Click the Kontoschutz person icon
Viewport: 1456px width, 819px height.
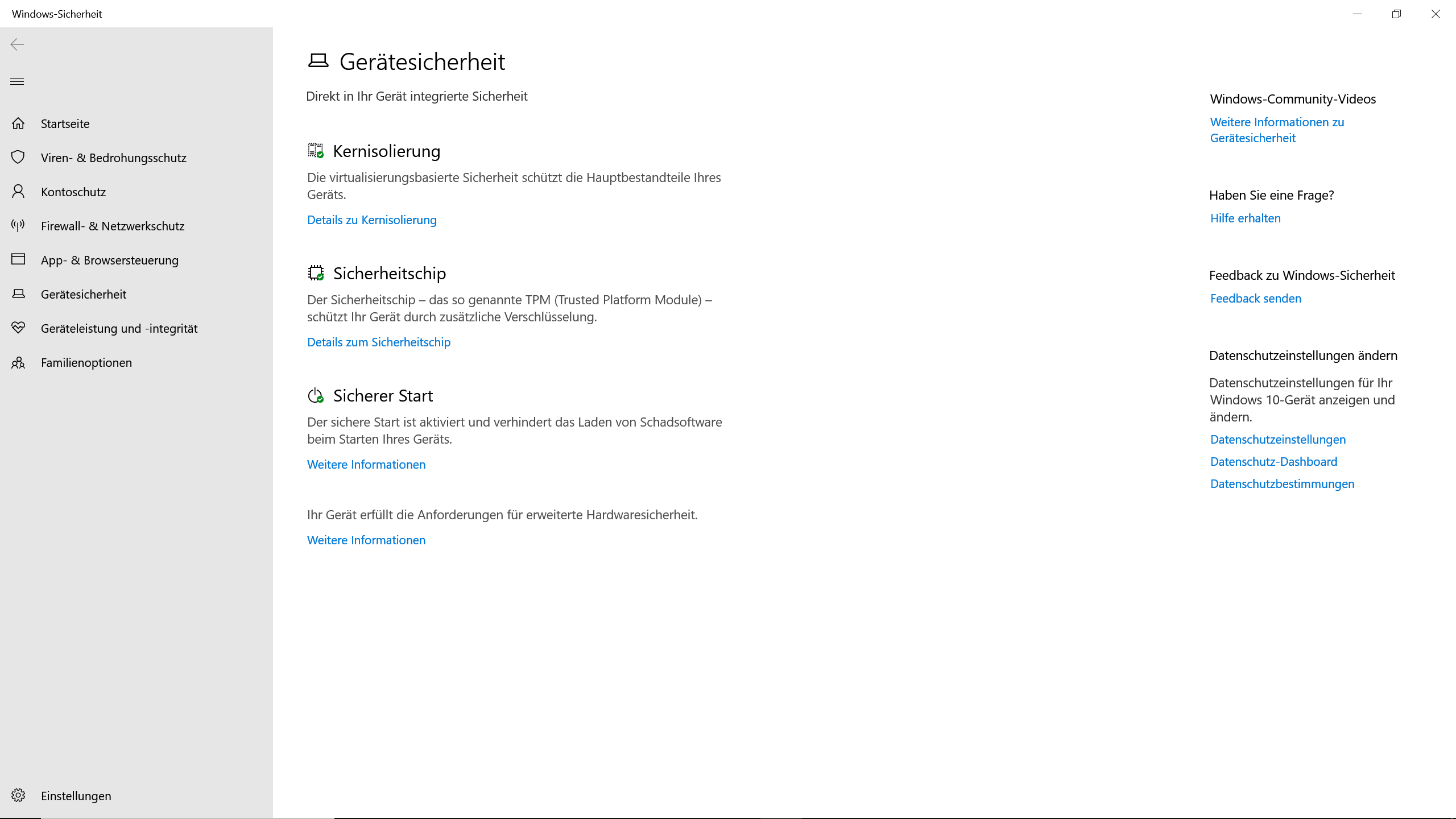[18, 191]
